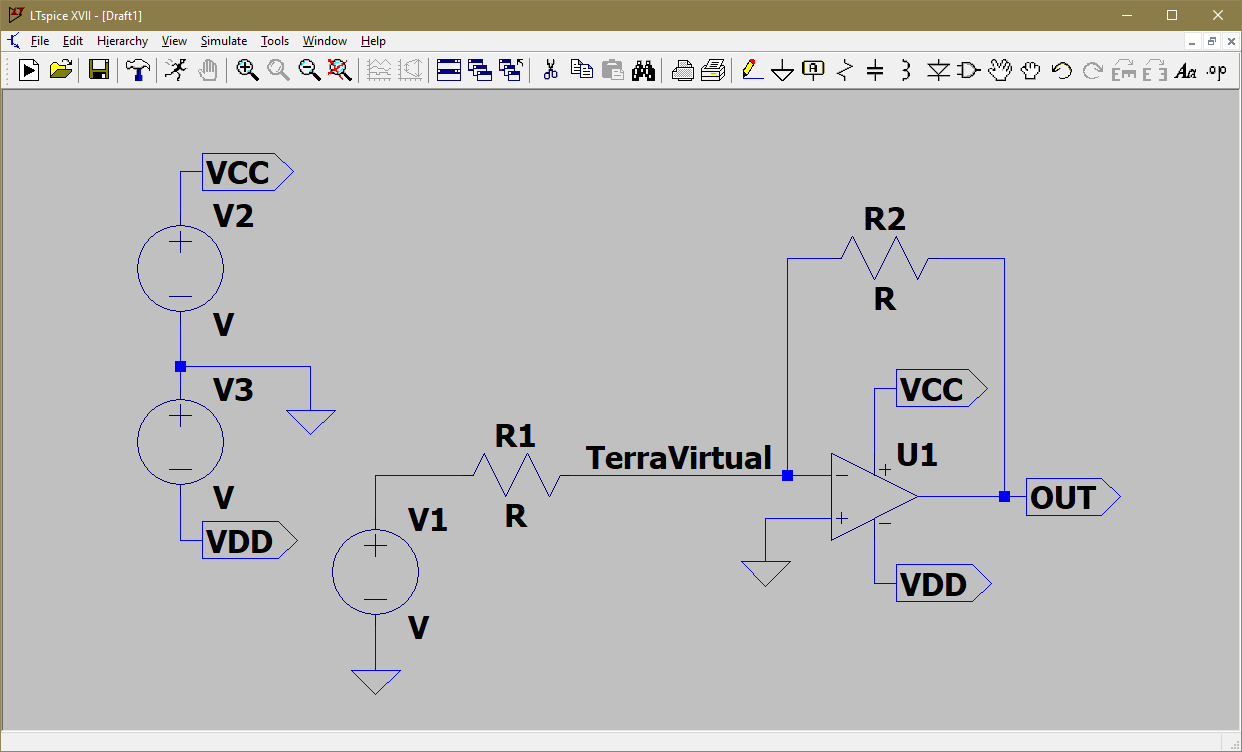Place a Ground symbol from toolbar

[x=782, y=70]
